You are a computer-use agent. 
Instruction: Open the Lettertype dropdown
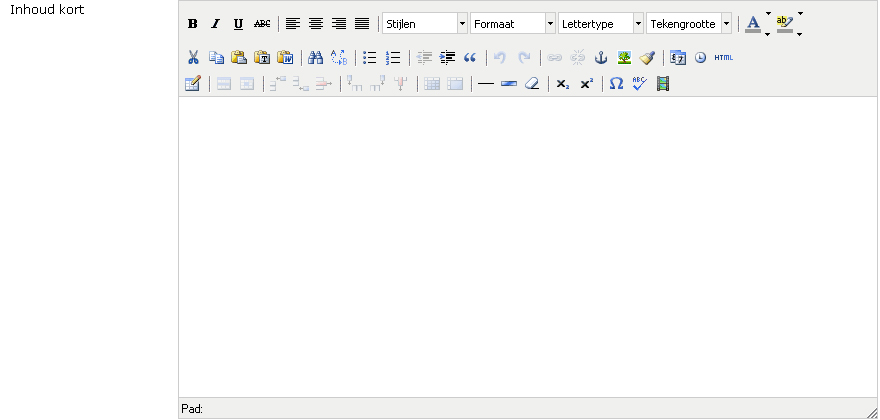coord(601,24)
